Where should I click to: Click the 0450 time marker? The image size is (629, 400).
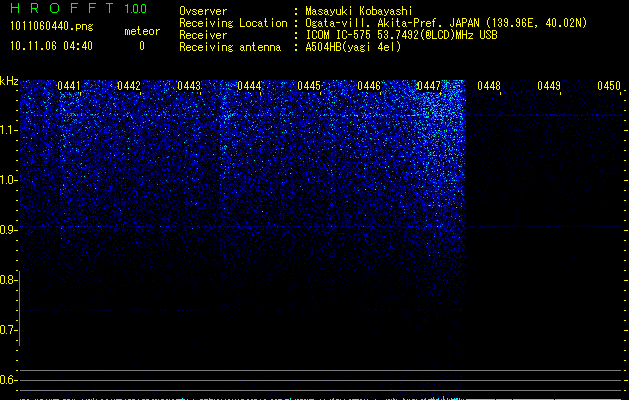tap(609, 86)
